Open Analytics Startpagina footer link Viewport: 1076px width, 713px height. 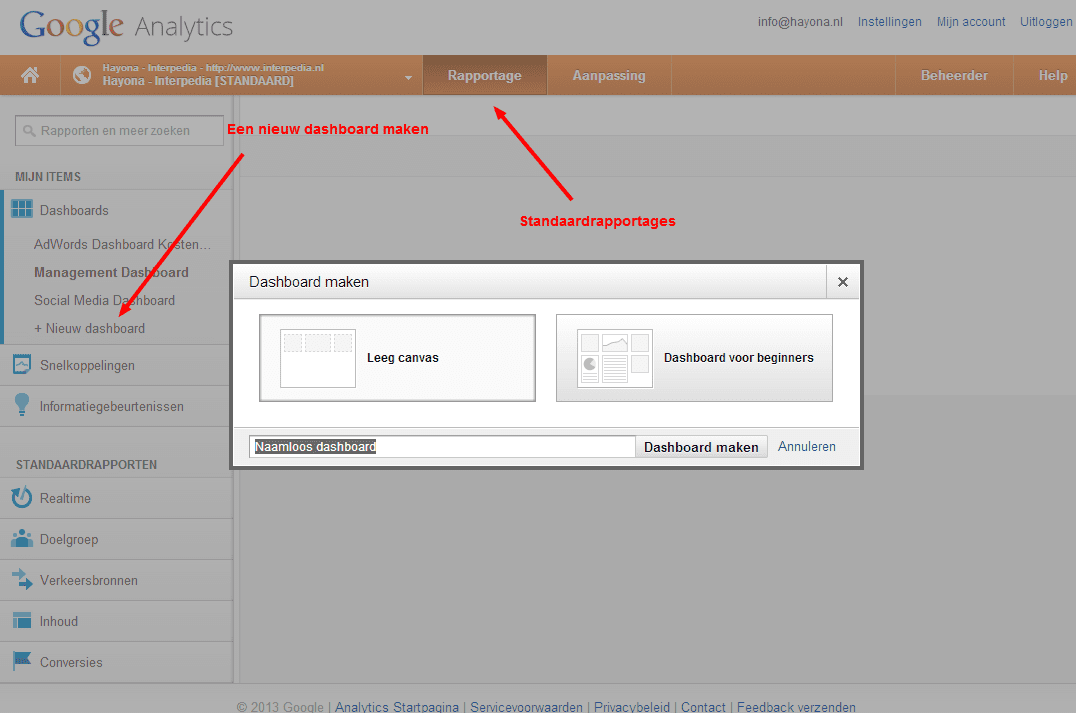coord(397,706)
